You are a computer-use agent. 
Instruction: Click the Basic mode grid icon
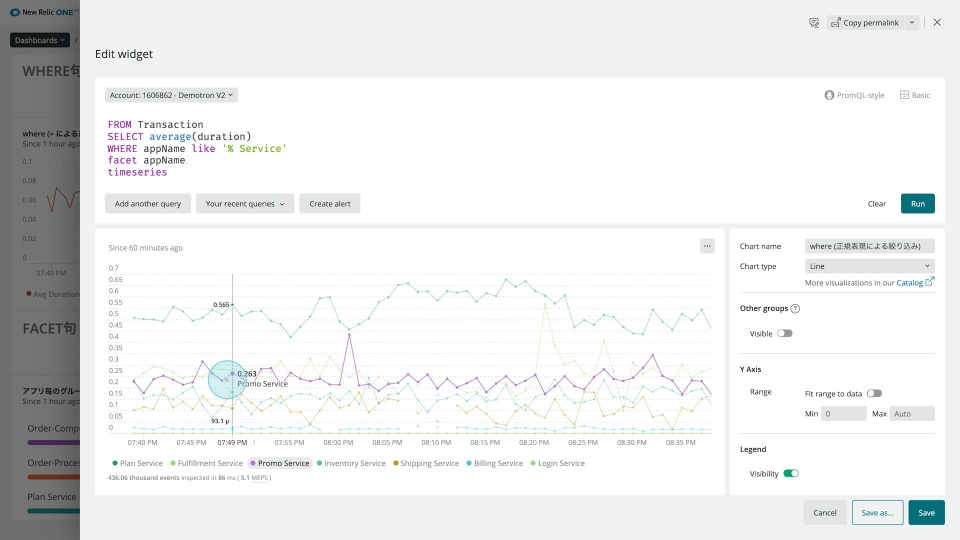pos(904,95)
